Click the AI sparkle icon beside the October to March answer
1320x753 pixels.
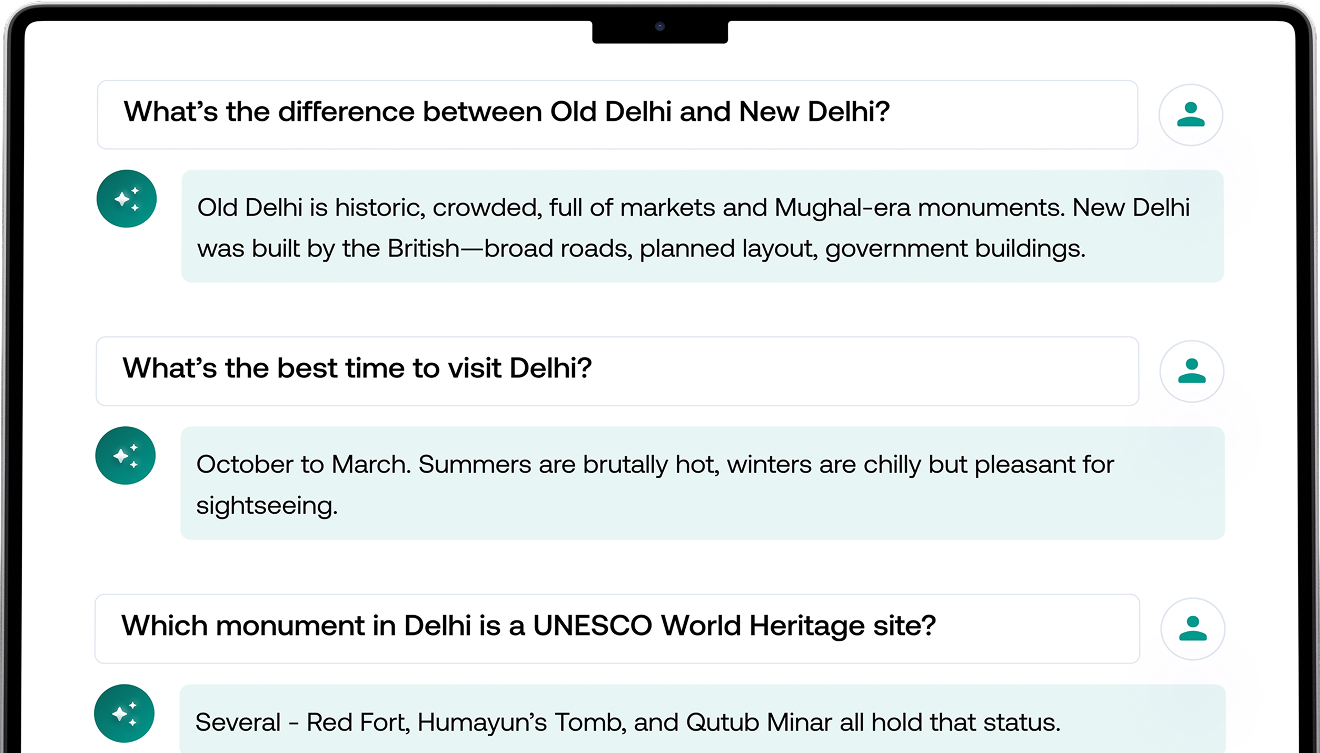coord(125,456)
